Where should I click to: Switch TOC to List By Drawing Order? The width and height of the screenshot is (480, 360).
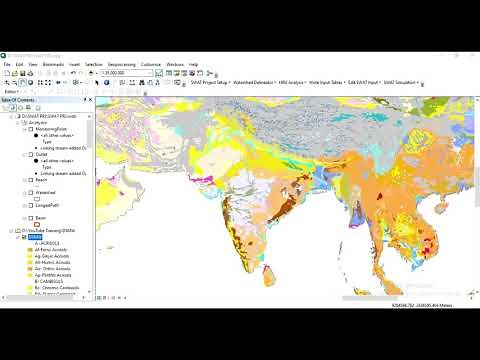click(x=5, y=108)
